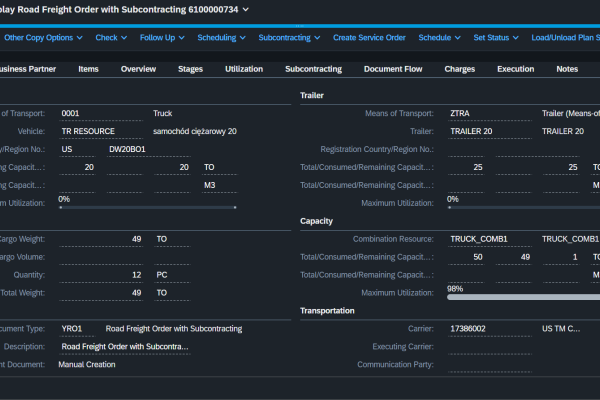Switch to the Business Partner tab
600x400 pixels.
28,69
